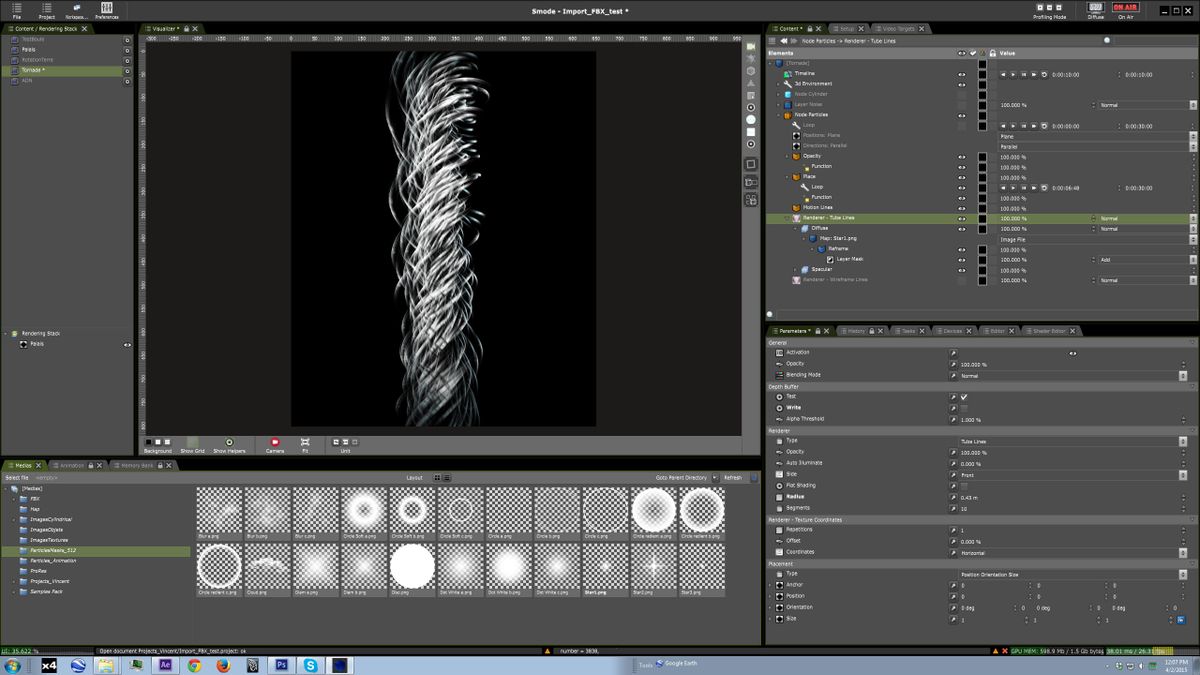1200x675 pixels.
Task: Click the Refresh button in Medias
Action: [733, 478]
